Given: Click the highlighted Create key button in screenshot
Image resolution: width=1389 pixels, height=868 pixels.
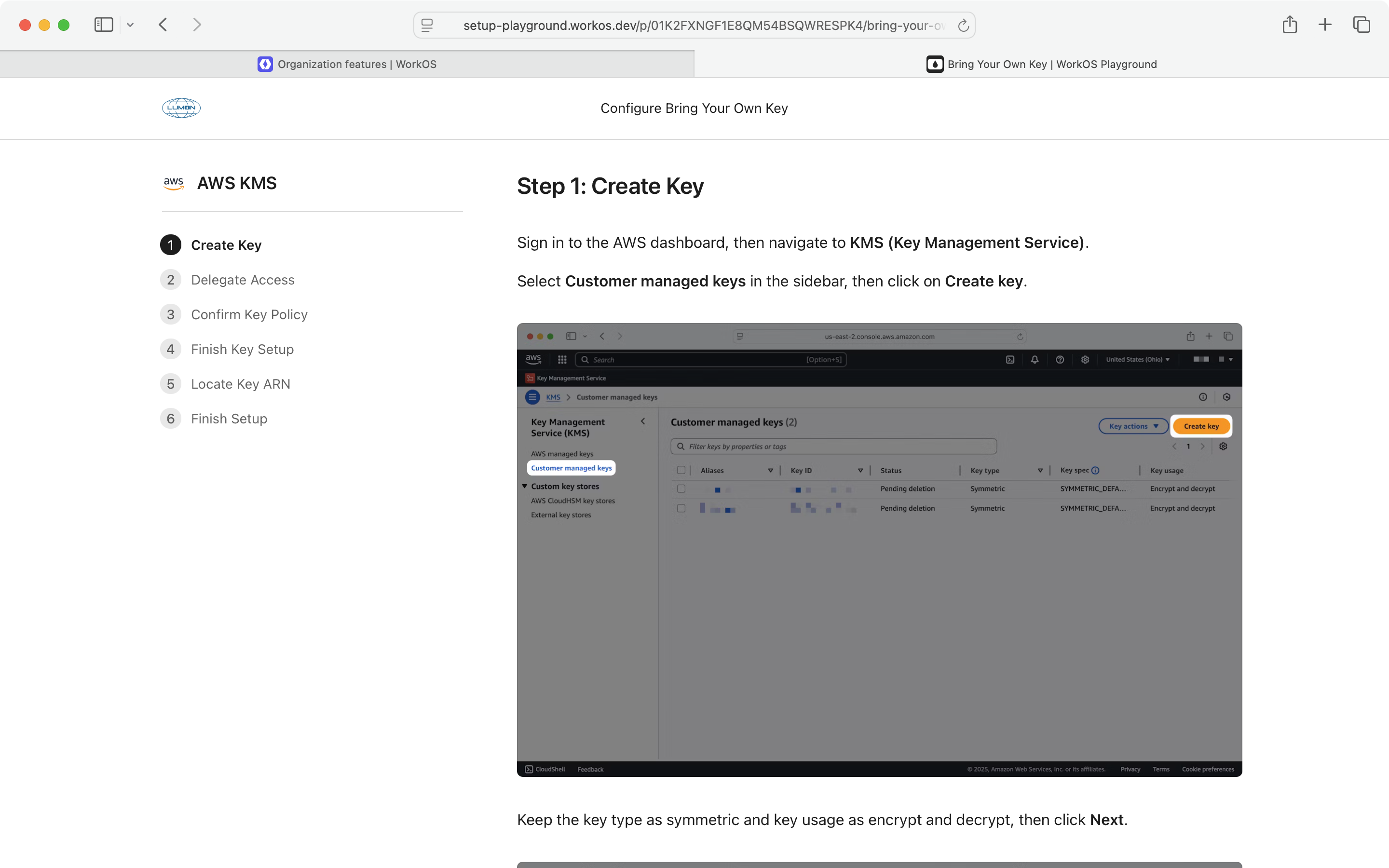Looking at the screenshot, I should [1201, 426].
